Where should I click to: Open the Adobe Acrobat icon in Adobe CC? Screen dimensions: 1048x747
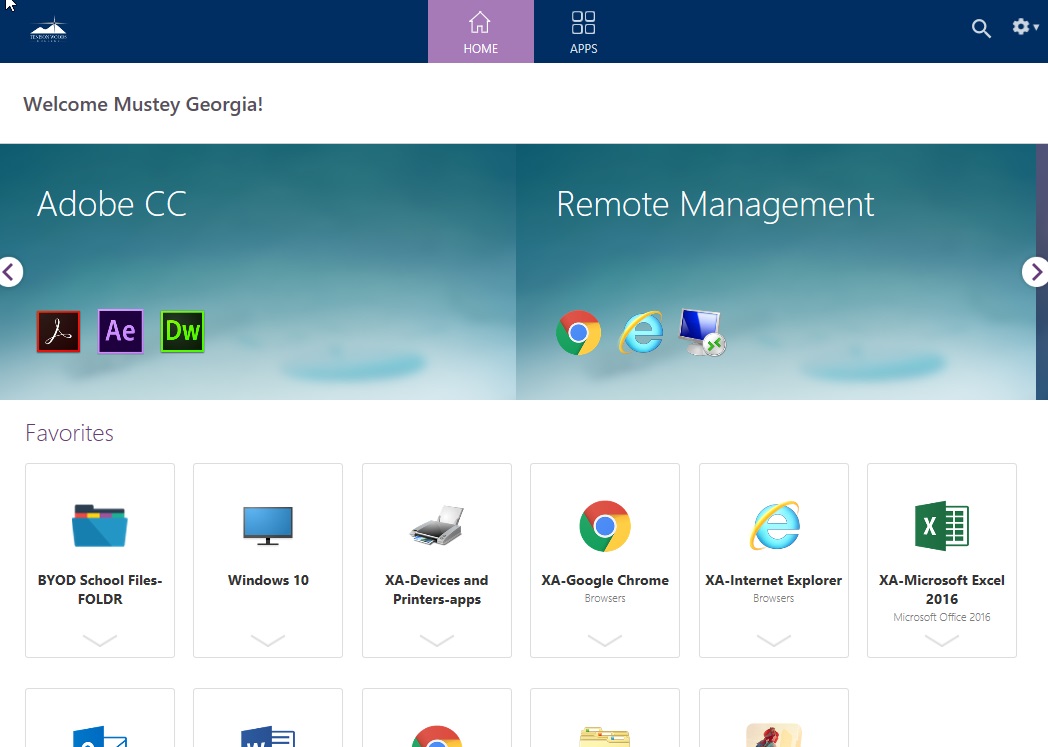click(x=58, y=331)
